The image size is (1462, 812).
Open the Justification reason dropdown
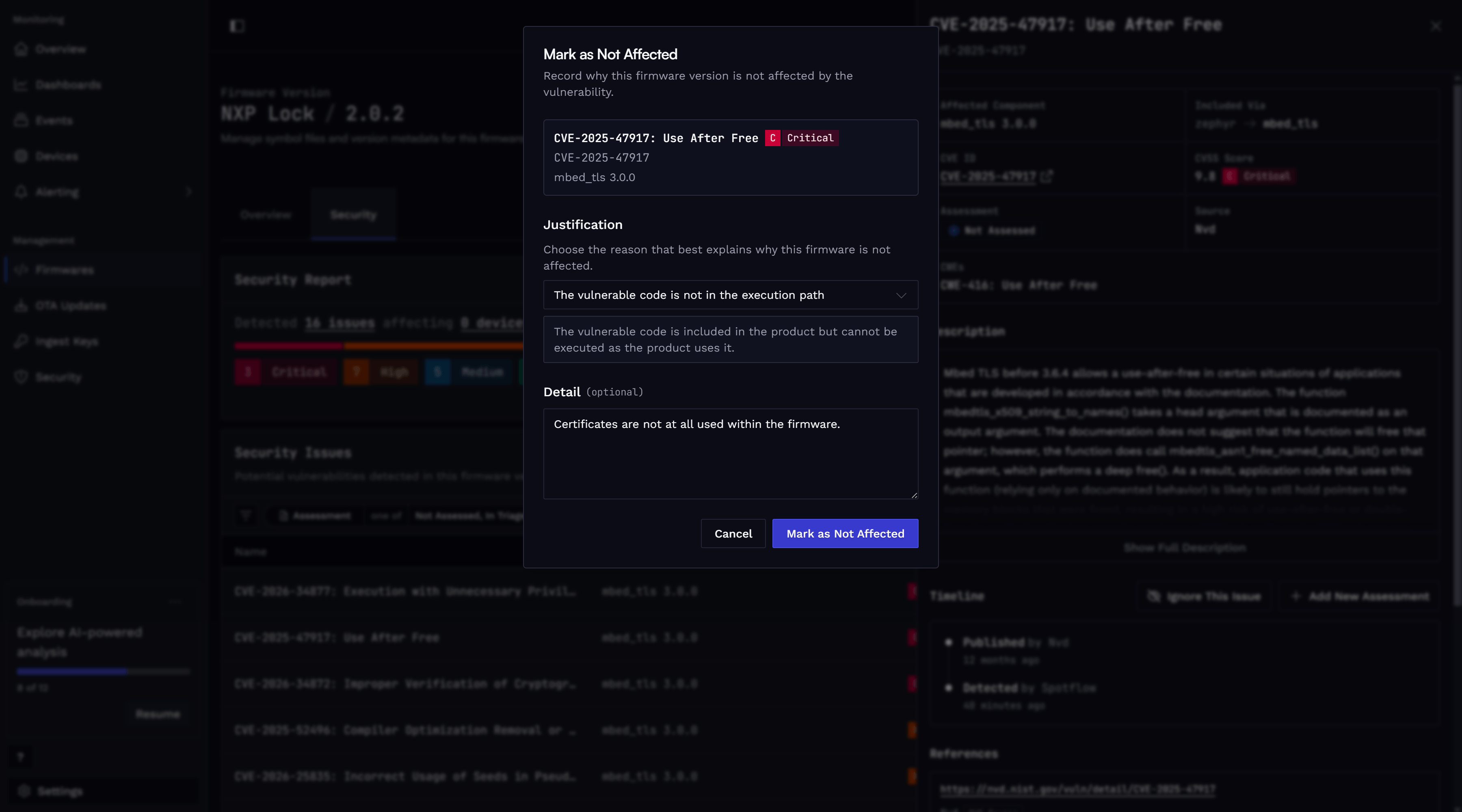point(731,295)
